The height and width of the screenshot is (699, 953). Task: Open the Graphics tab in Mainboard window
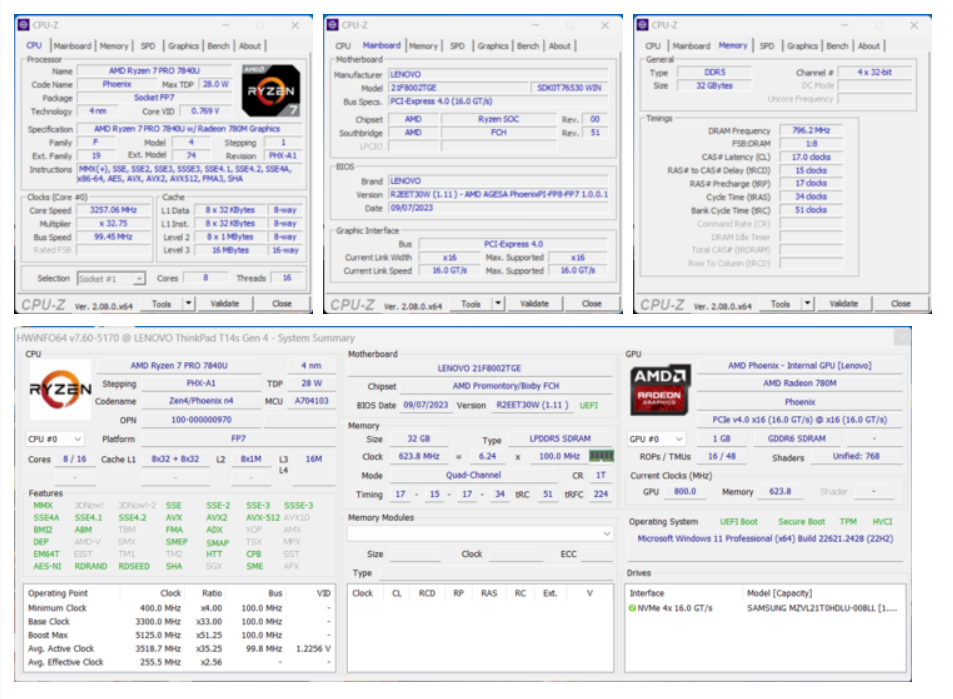point(493,46)
